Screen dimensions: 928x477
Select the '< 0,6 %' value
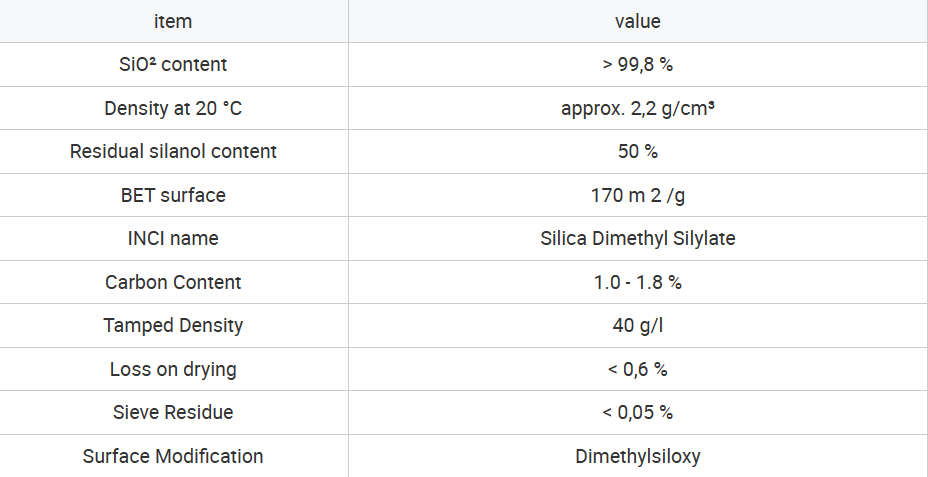tap(637, 369)
